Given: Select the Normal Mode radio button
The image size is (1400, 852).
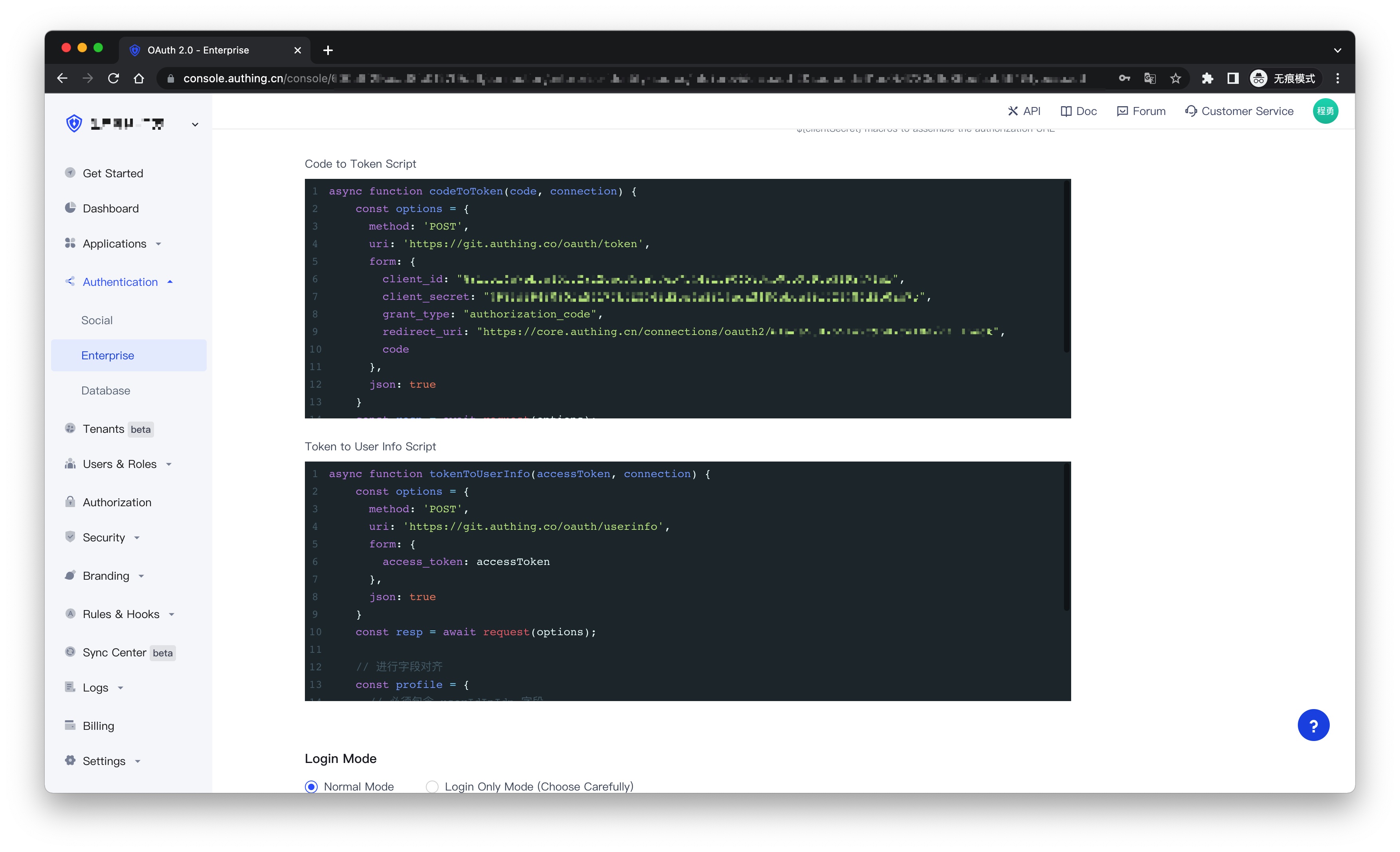Looking at the screenshot, I should 311,787.
